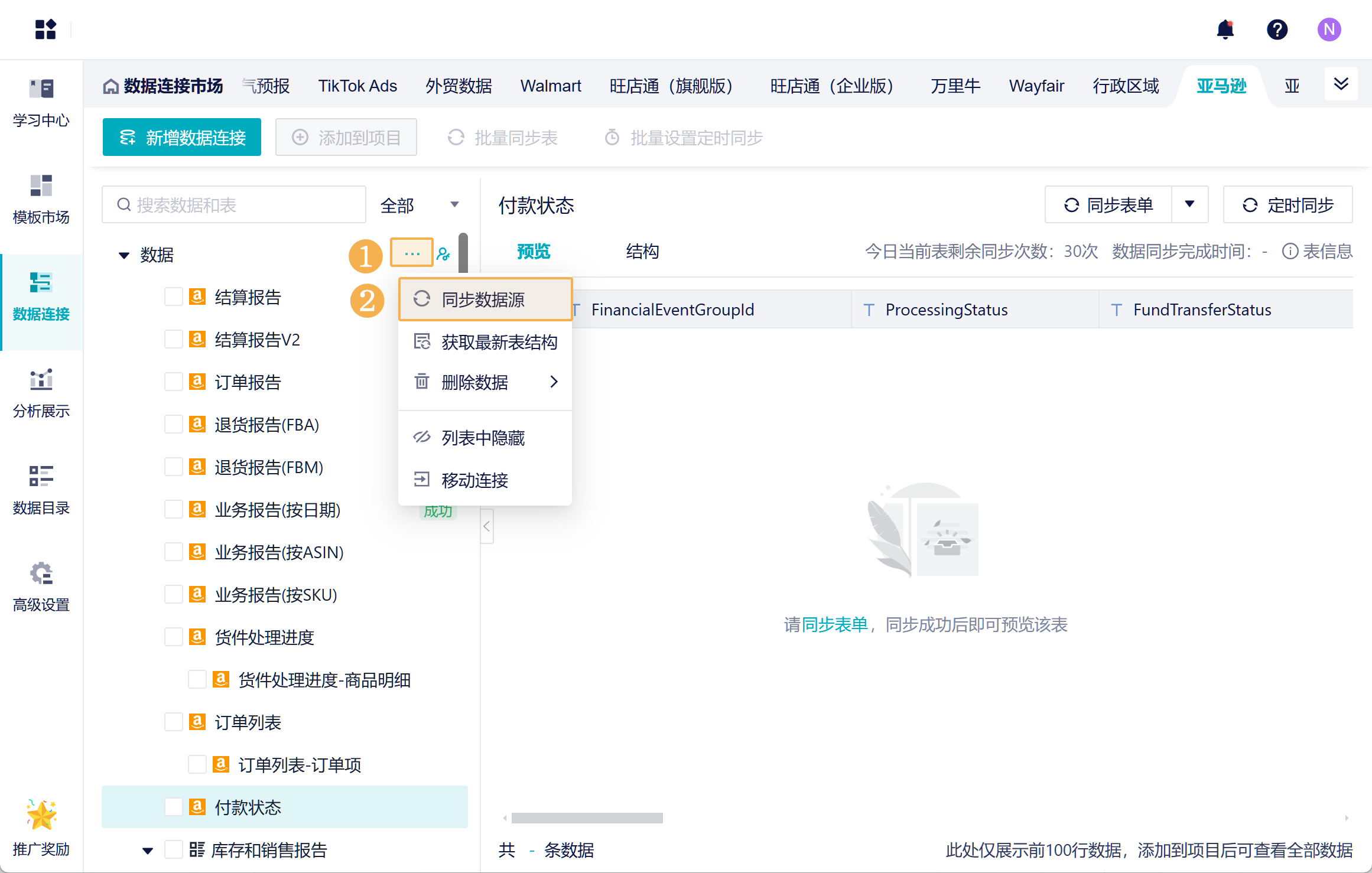The image size is (1372, 873).
Task: Click the 批量同步表 button
Action: (502, 138)
